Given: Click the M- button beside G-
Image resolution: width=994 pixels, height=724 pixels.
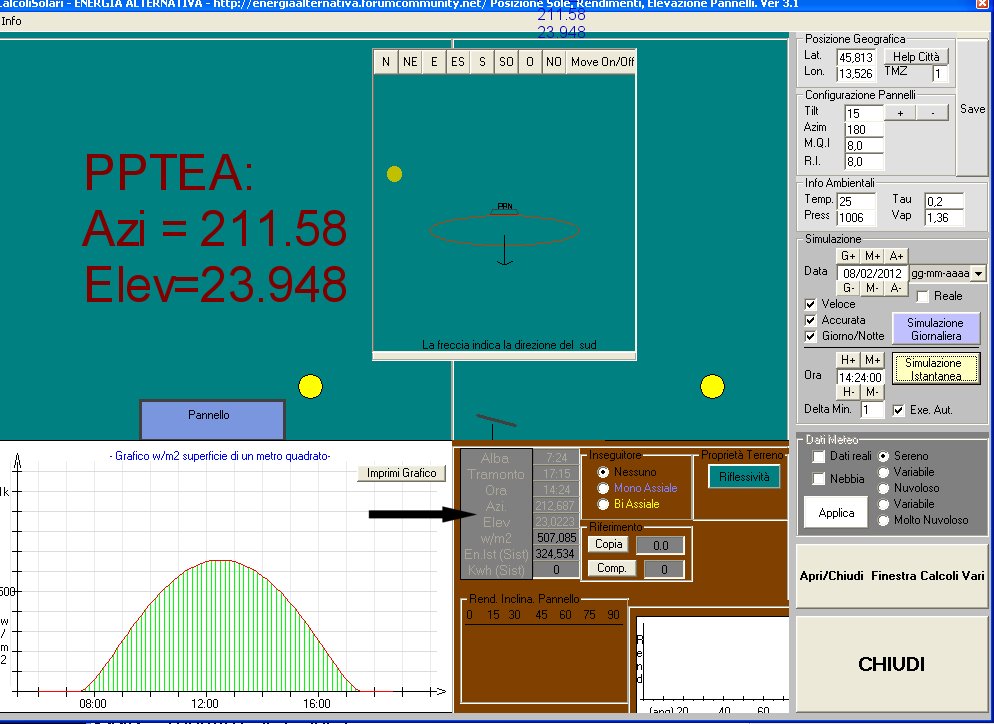Looking at the screenshot, I should click(x=872, y=288).
